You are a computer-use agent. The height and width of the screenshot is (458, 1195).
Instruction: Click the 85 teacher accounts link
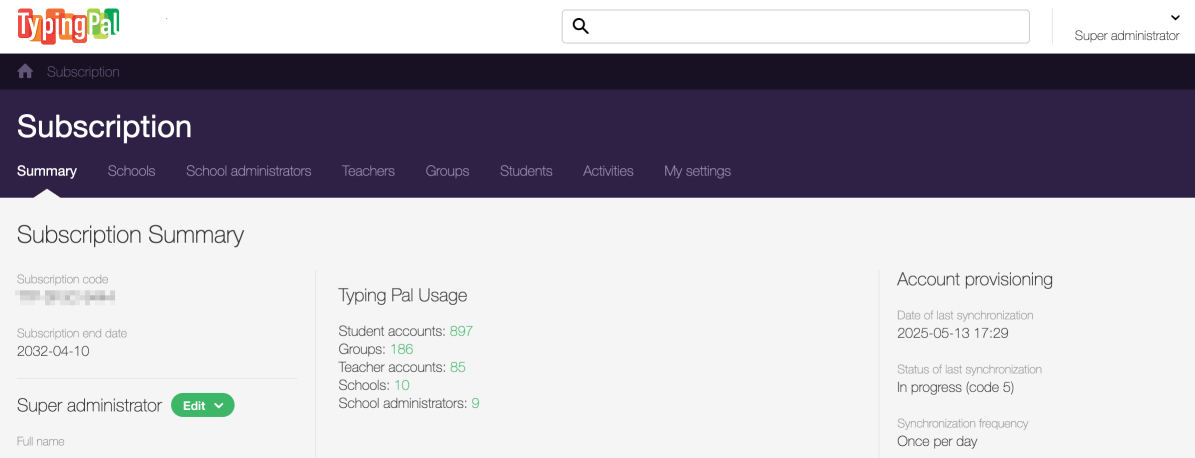458,367
